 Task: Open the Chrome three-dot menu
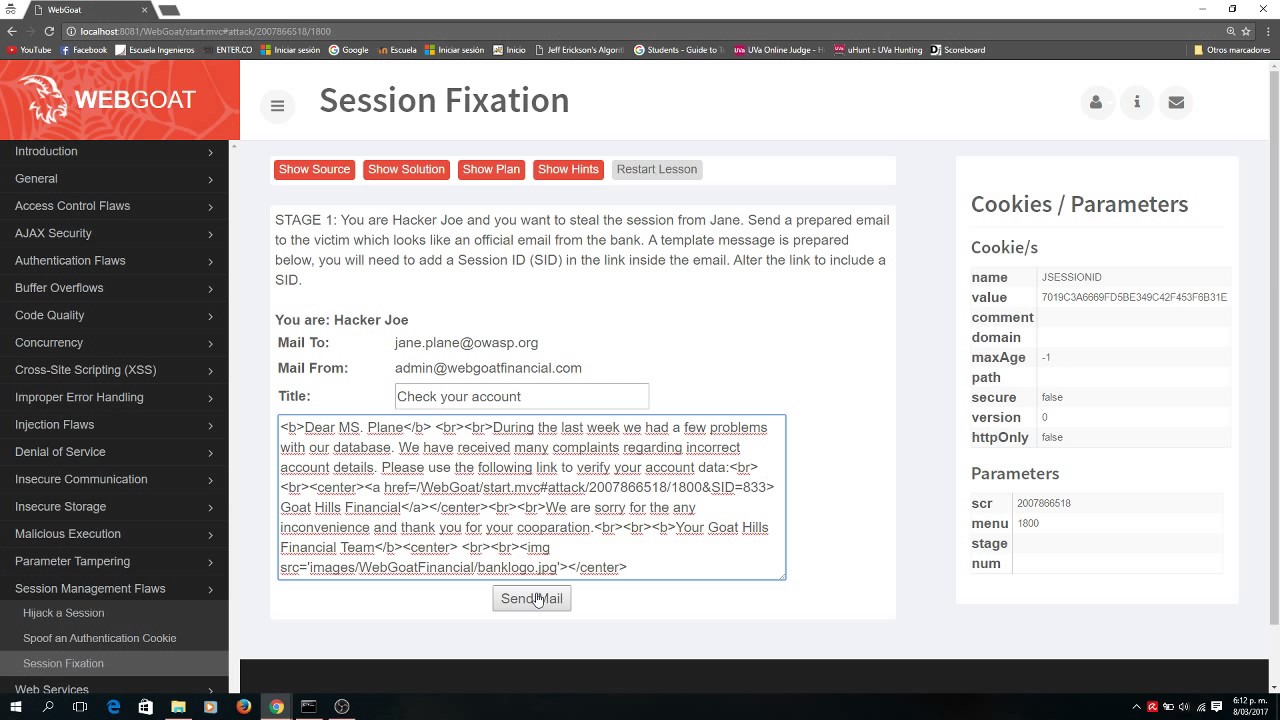pos(1268,31)
